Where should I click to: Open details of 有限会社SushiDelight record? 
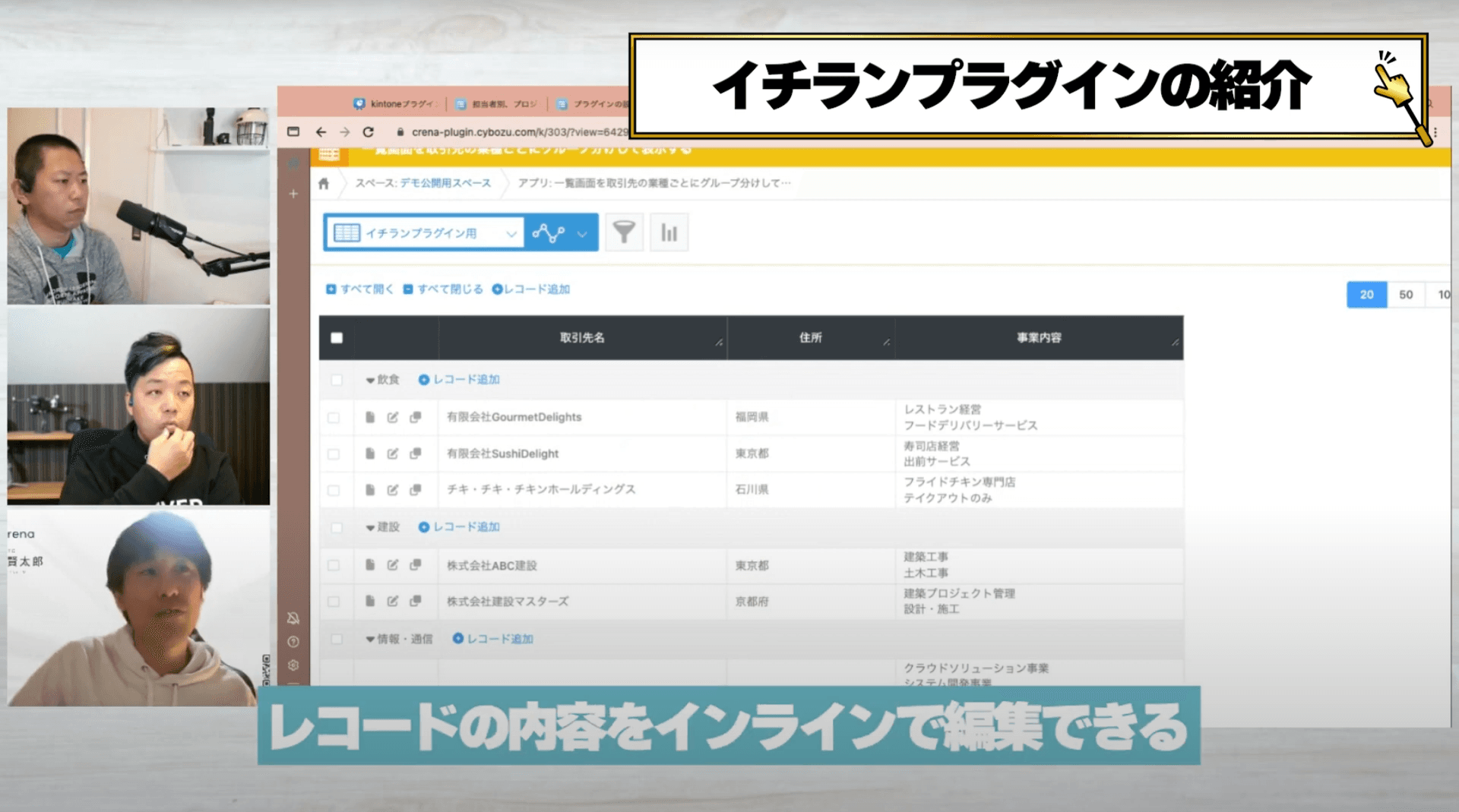pyautogui.click(x=370, y=453)
